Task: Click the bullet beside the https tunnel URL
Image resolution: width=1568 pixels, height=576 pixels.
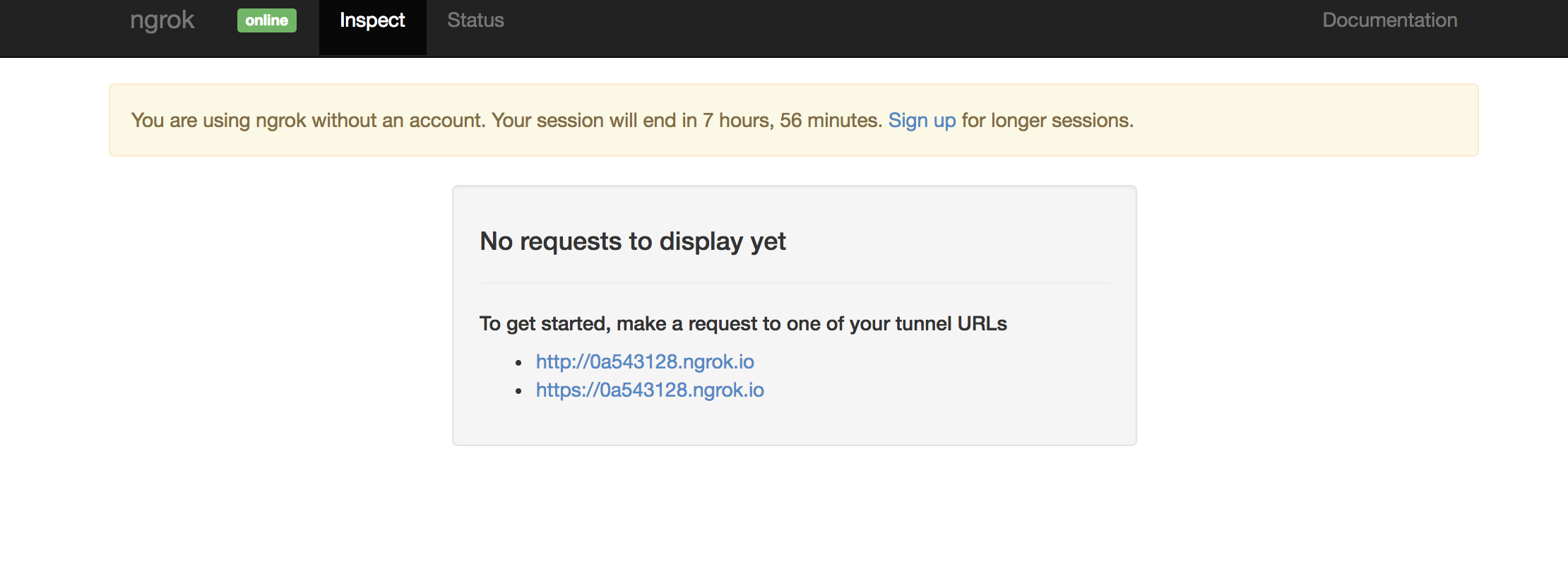Action: (521, 390)
